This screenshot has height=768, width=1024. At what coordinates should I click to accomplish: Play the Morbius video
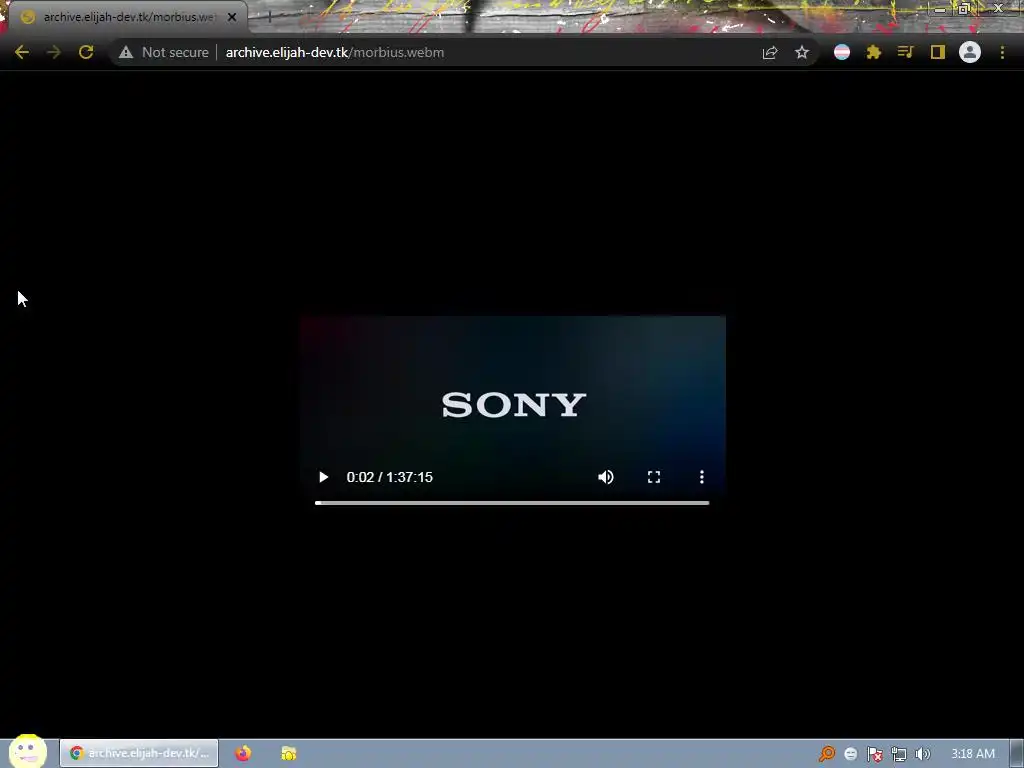click(x=323, y=477)
